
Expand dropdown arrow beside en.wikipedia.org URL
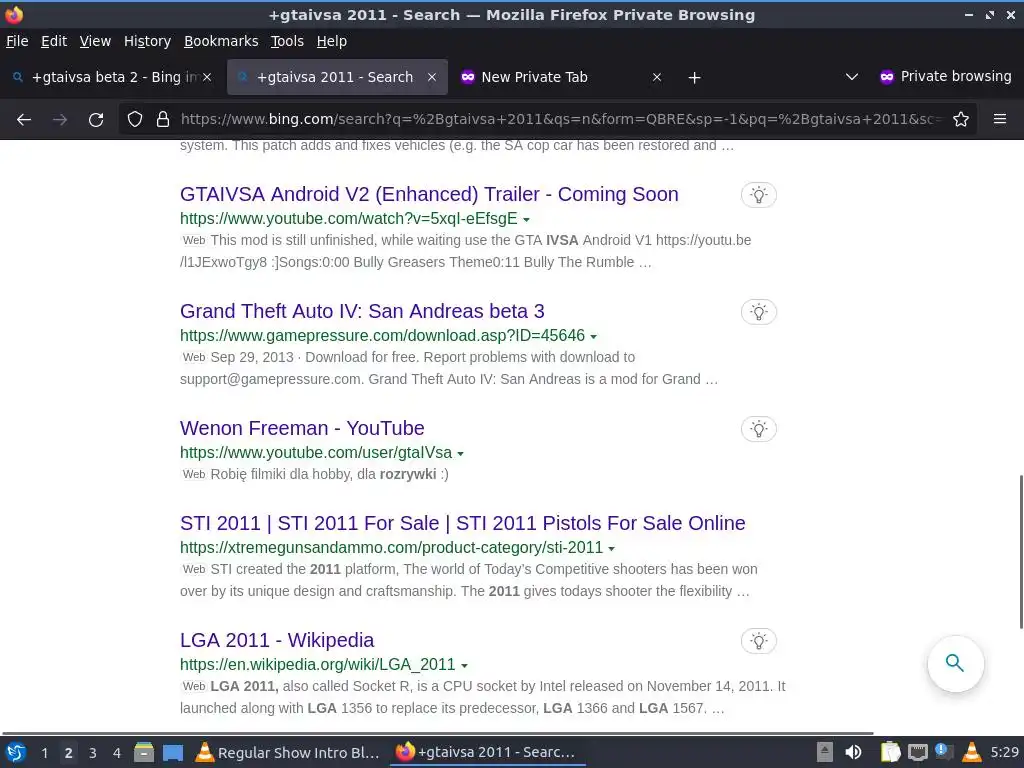click(464, 665)
